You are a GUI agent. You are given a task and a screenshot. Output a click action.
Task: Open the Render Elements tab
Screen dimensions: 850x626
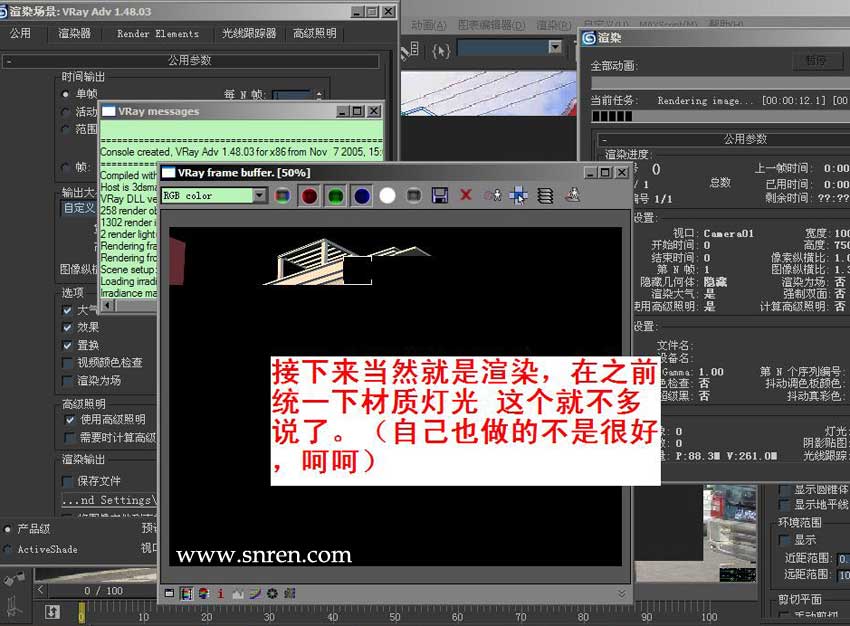[x=158, y=34]
